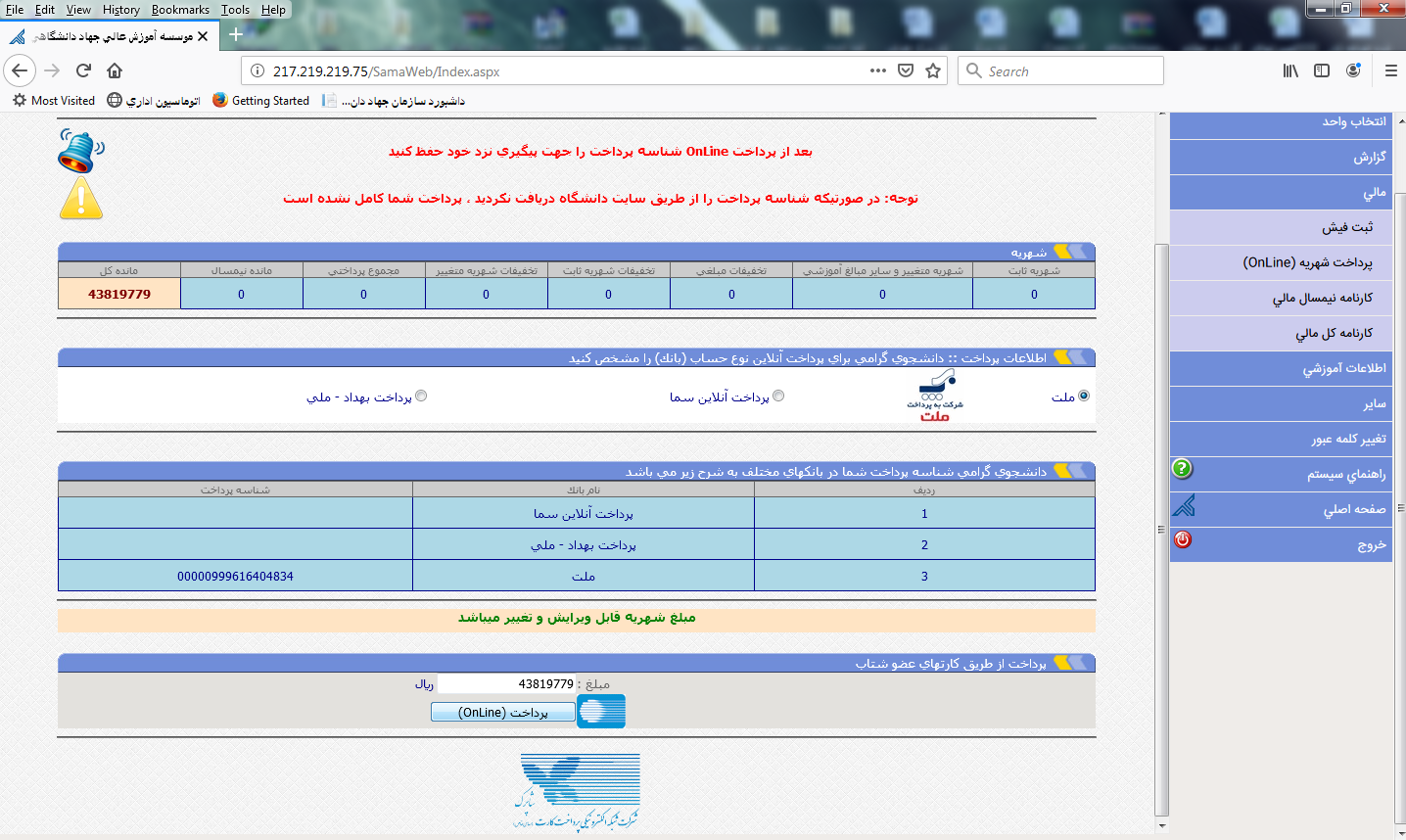Click the browser Back arrow button

21,70
